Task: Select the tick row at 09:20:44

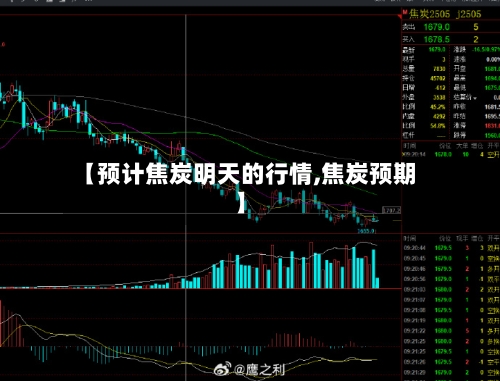Action: point(451,248)
